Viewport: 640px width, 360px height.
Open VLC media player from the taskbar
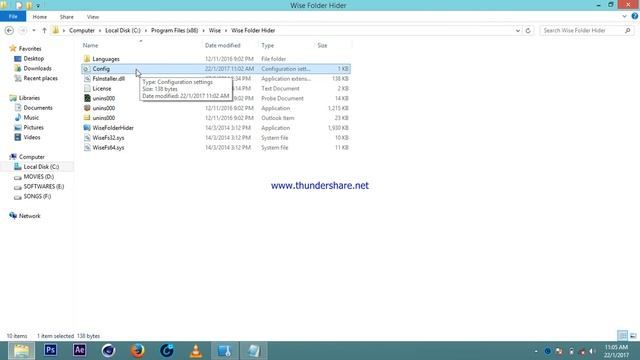[x=196, y=351]
